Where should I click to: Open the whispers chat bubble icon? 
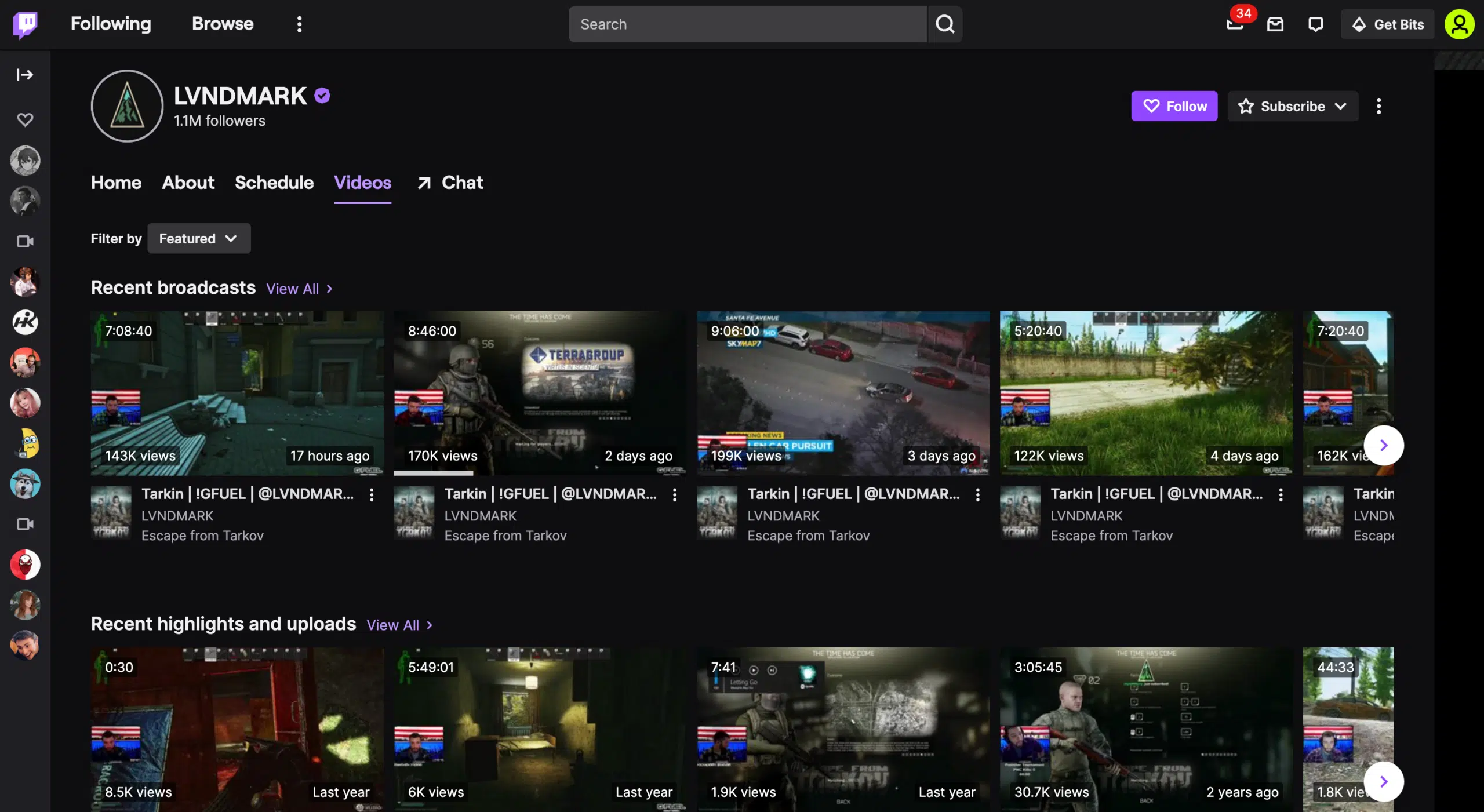tap(1315, 24)
